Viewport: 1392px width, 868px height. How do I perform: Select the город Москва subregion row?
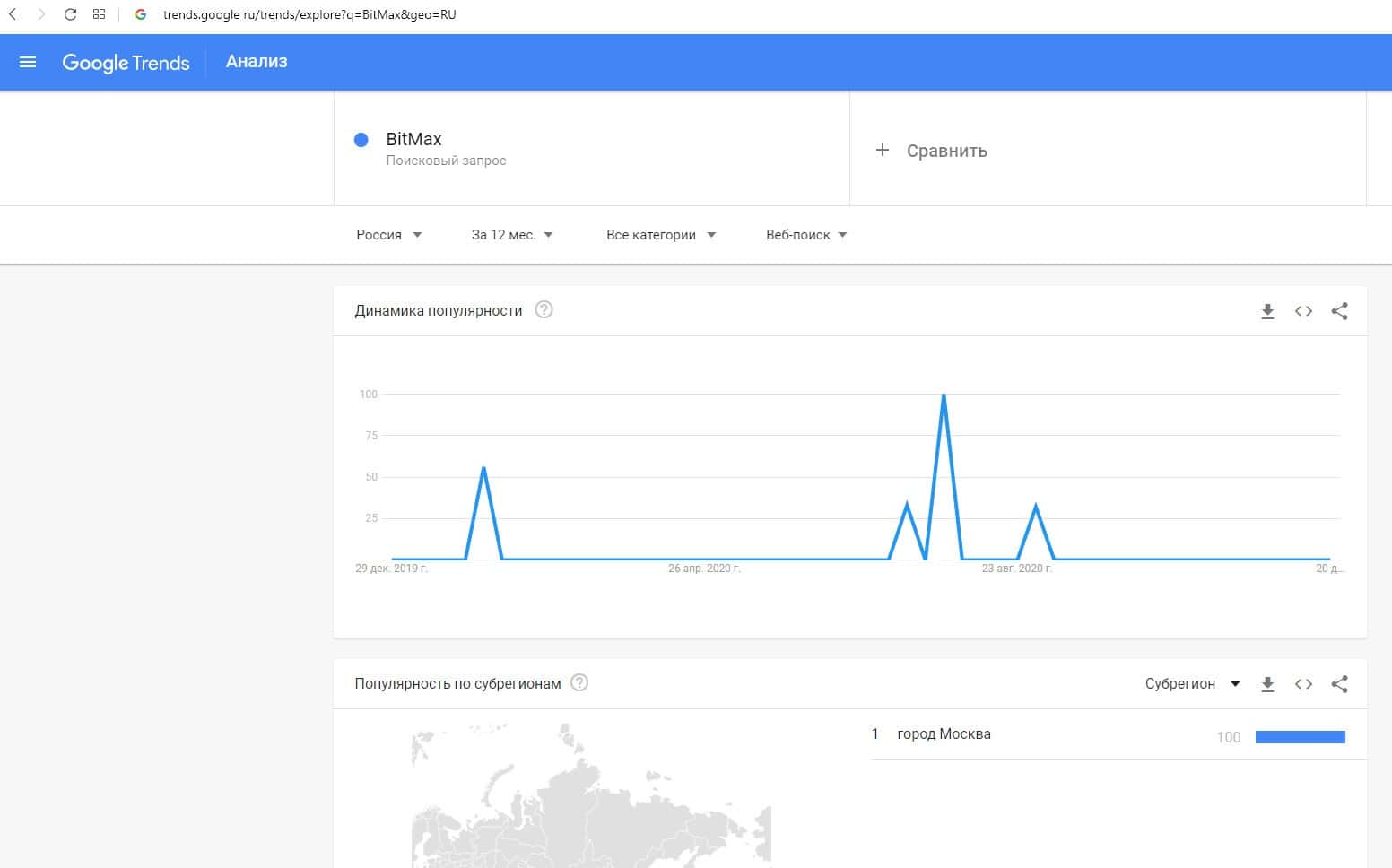point(1118,734)
